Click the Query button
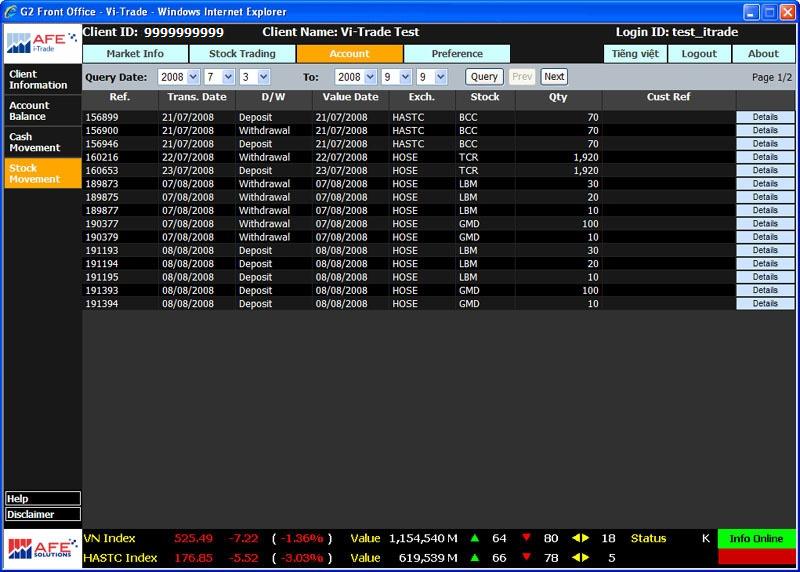 click(484, 77)
